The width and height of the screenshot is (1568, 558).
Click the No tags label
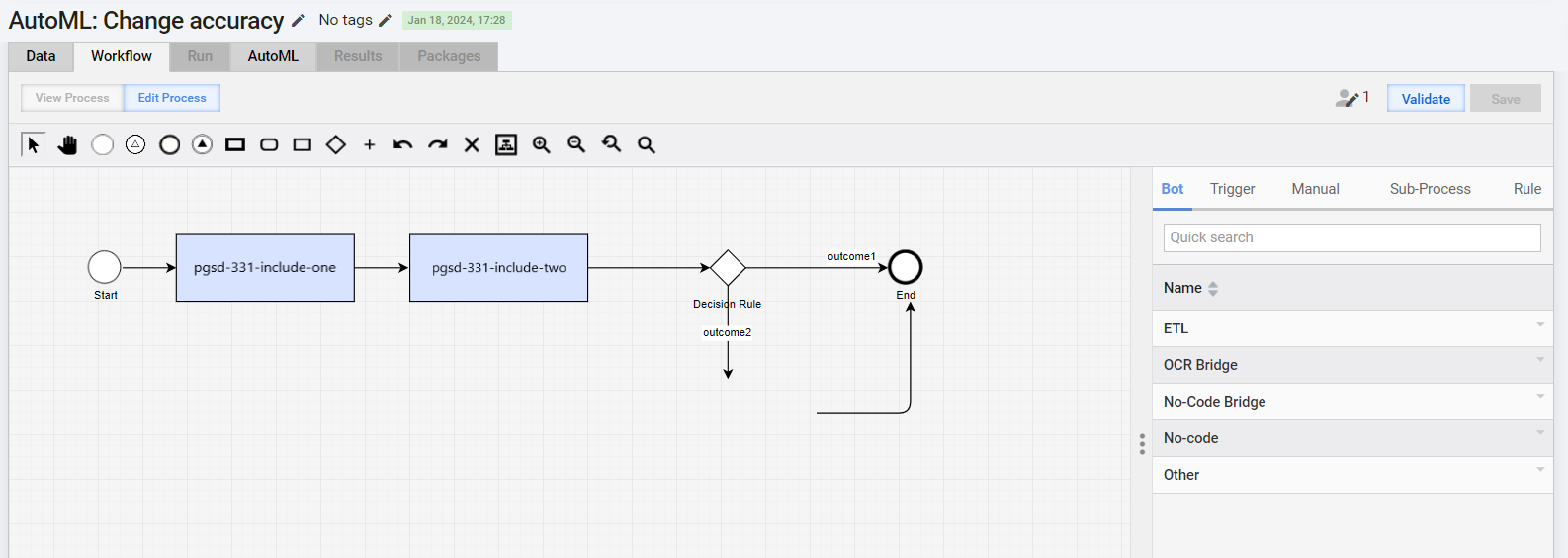pos(346,20)
